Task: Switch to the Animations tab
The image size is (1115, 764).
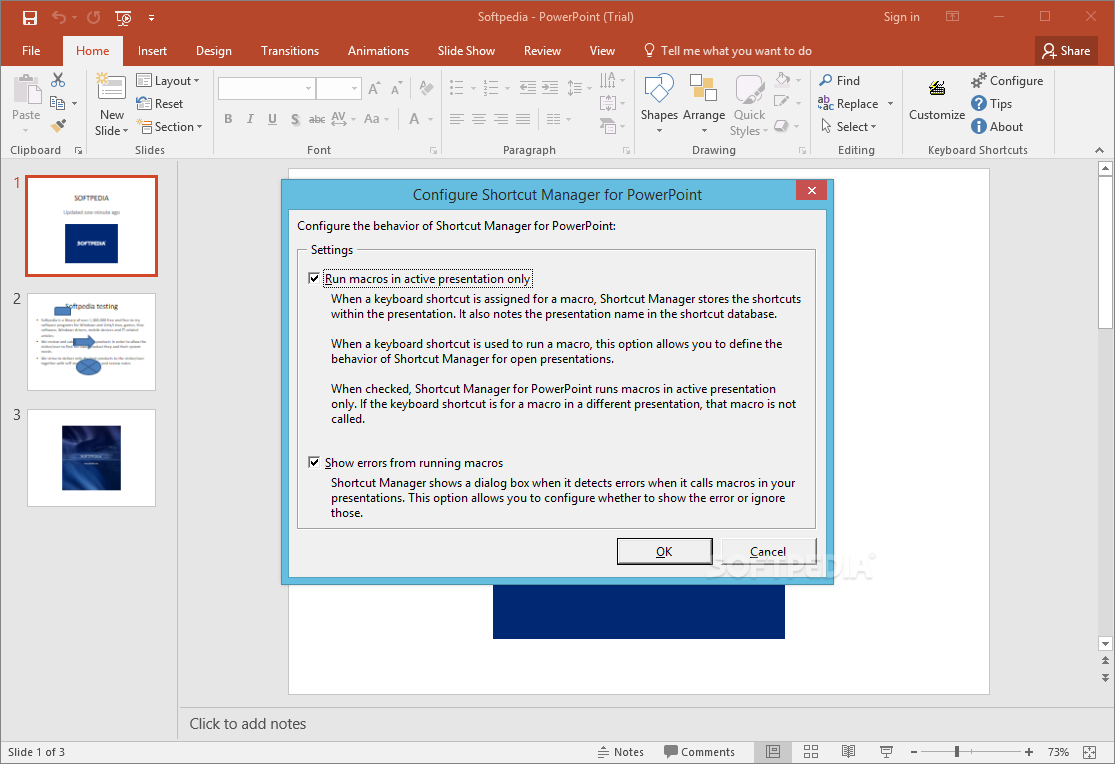Action: [378, 51]
